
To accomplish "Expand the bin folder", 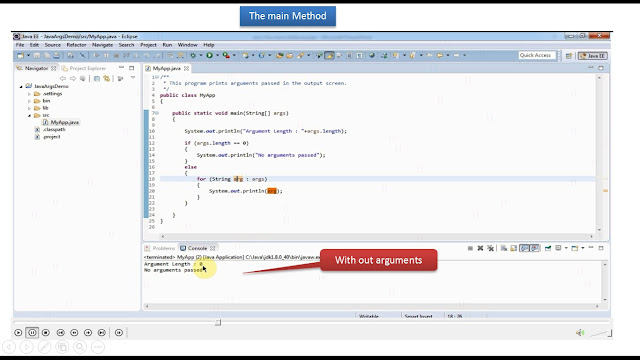I will tap(29, 101).
